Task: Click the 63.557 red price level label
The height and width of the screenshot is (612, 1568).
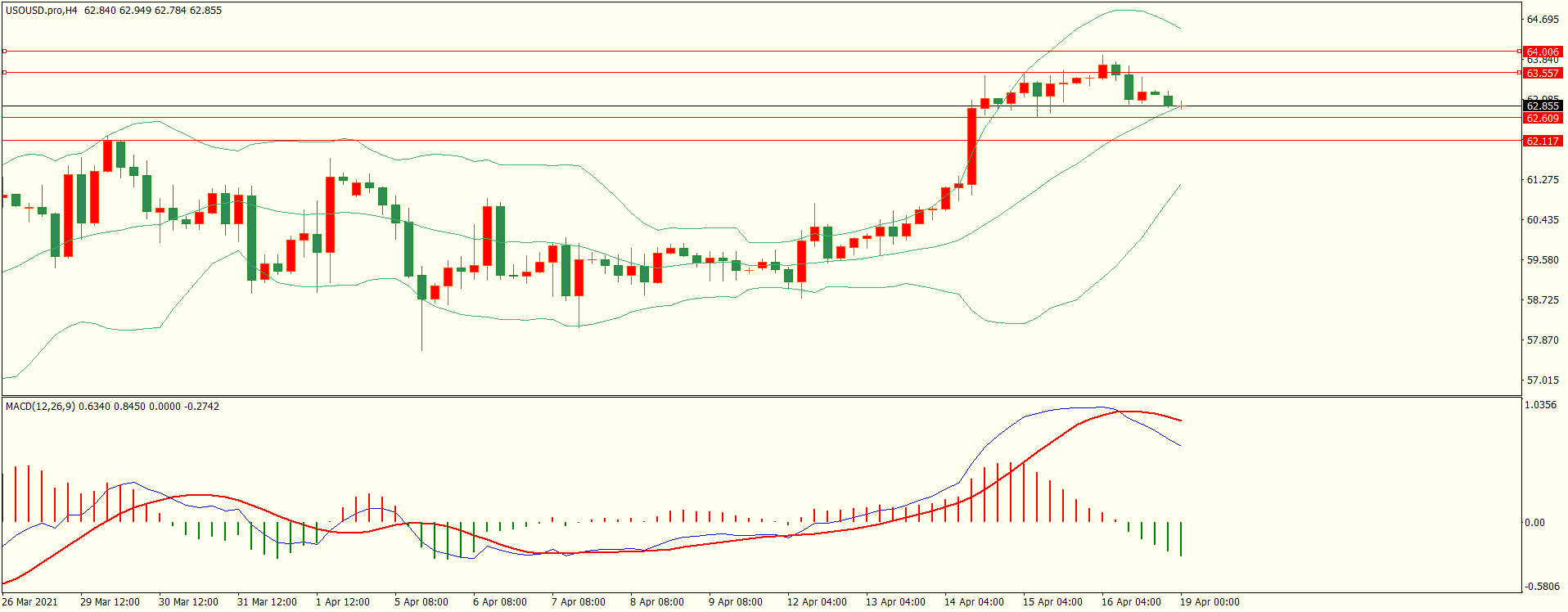Action: point(1543,73)
